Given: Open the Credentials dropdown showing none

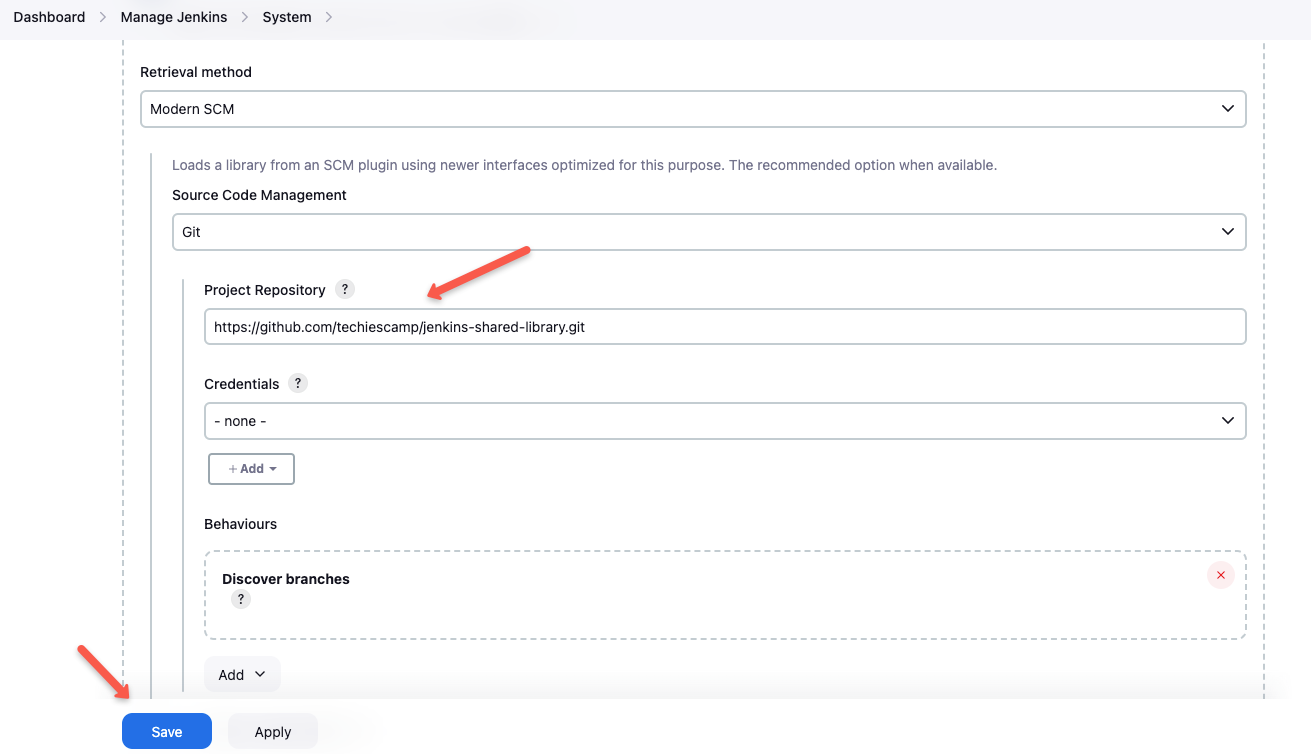Looking at the screenshot, I should [x=725, y=421].
